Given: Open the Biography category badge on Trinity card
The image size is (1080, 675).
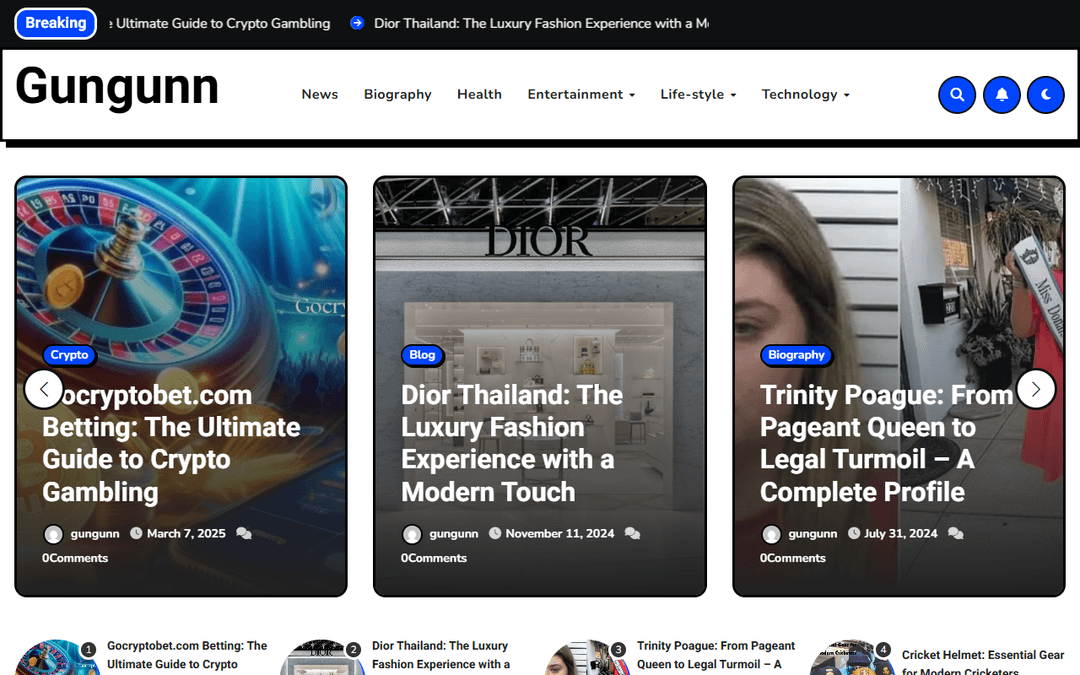Looking at the screenshot, I should [796, 355].
